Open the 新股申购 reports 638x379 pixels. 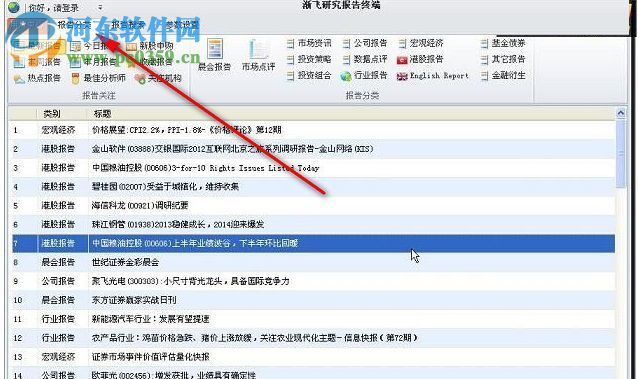pos(150,46)
